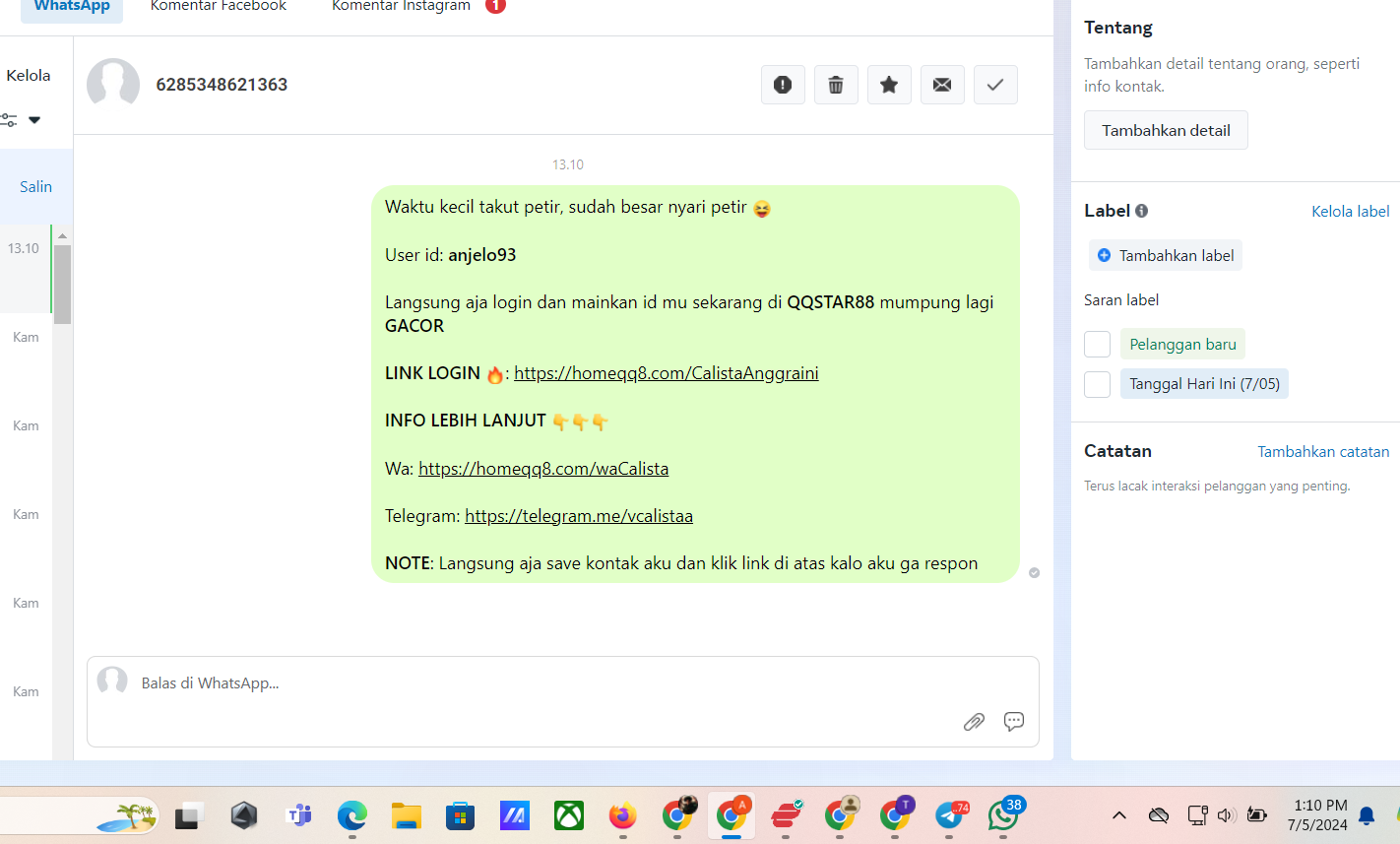
Task: Open WhatsApp desktop app in the taskbar
Action: [x=1004, y=815]
